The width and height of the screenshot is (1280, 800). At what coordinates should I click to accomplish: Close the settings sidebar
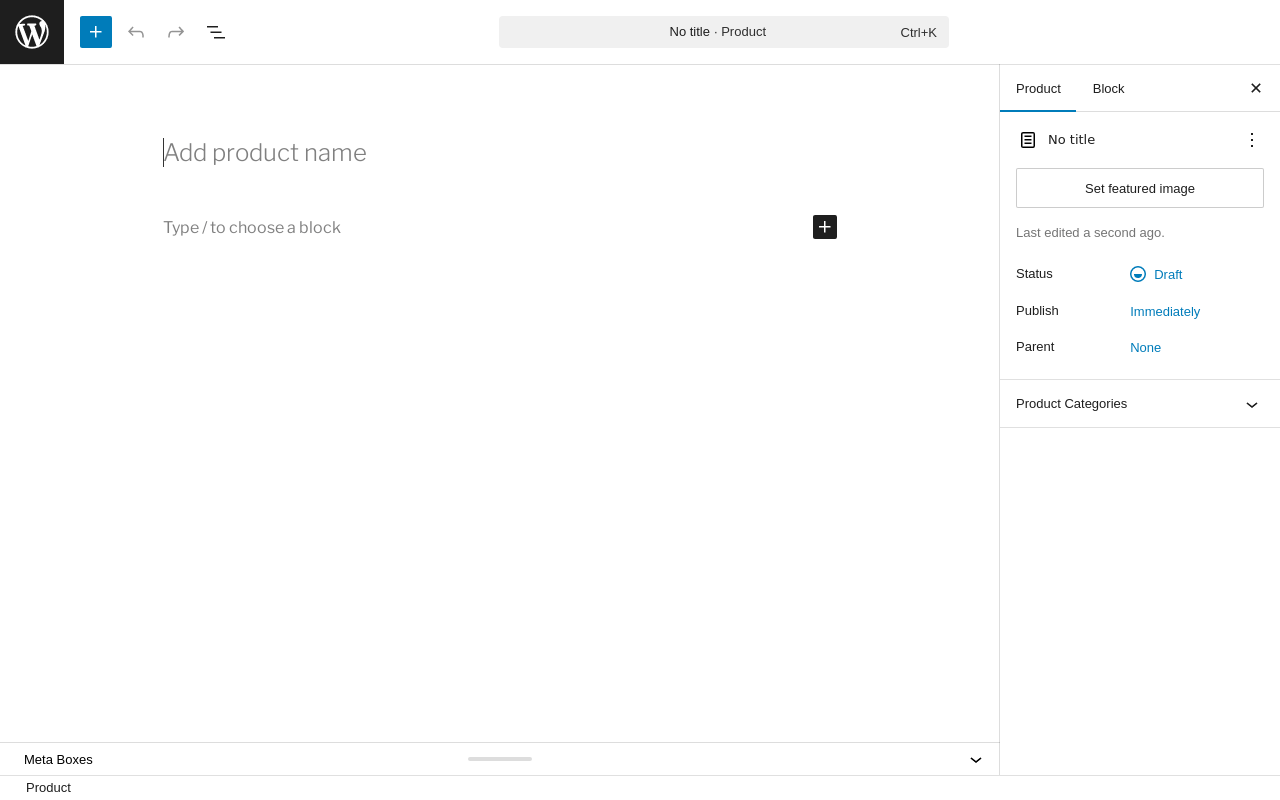[x=1256, y=88]
